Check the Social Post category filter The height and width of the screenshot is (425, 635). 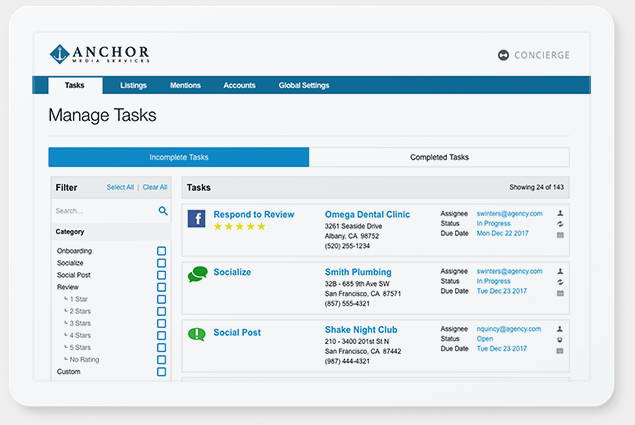click(161, 275)
